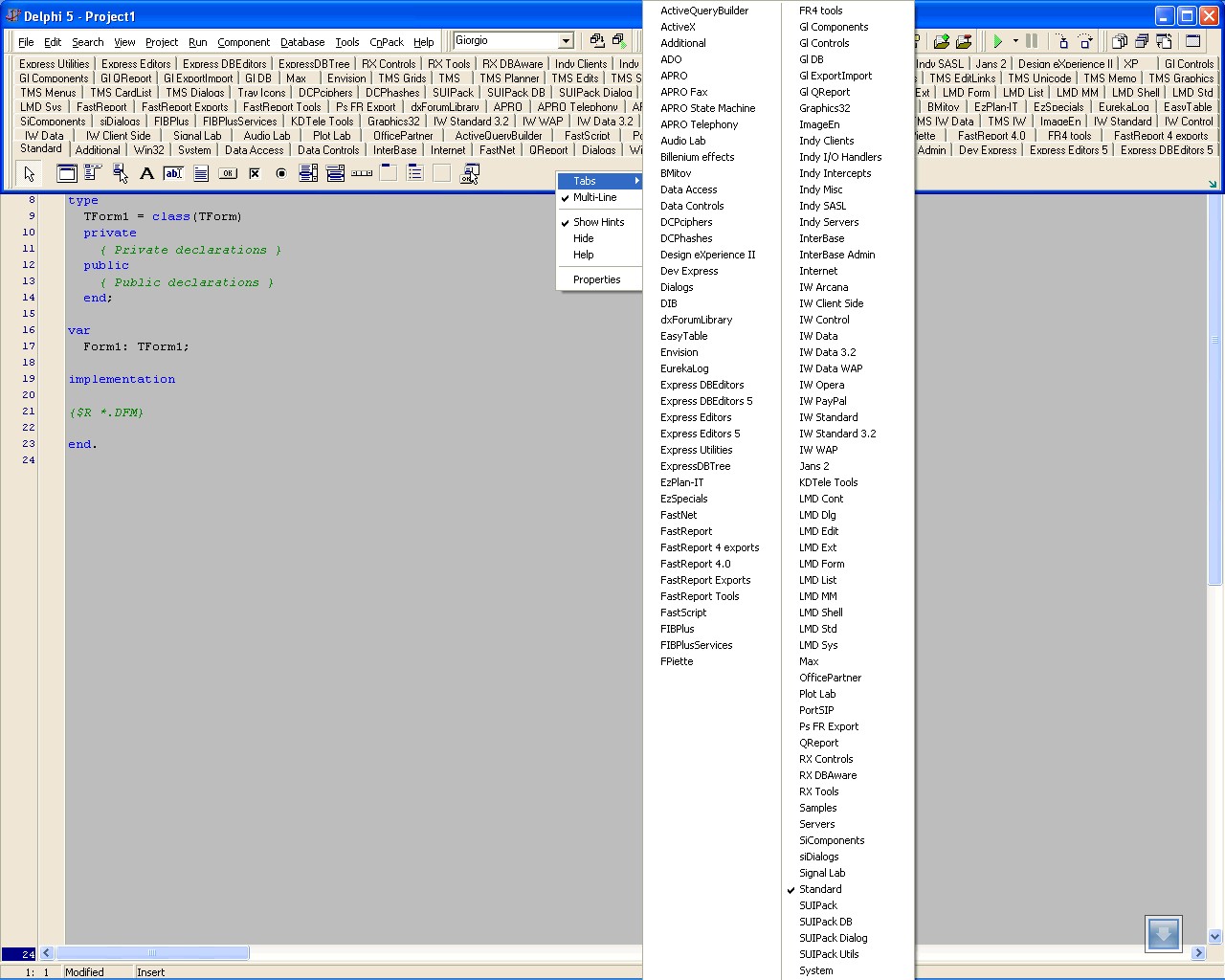Pick the ScrollBar component icon
This screenshot has width=1225, height=980.
[362, 173]
